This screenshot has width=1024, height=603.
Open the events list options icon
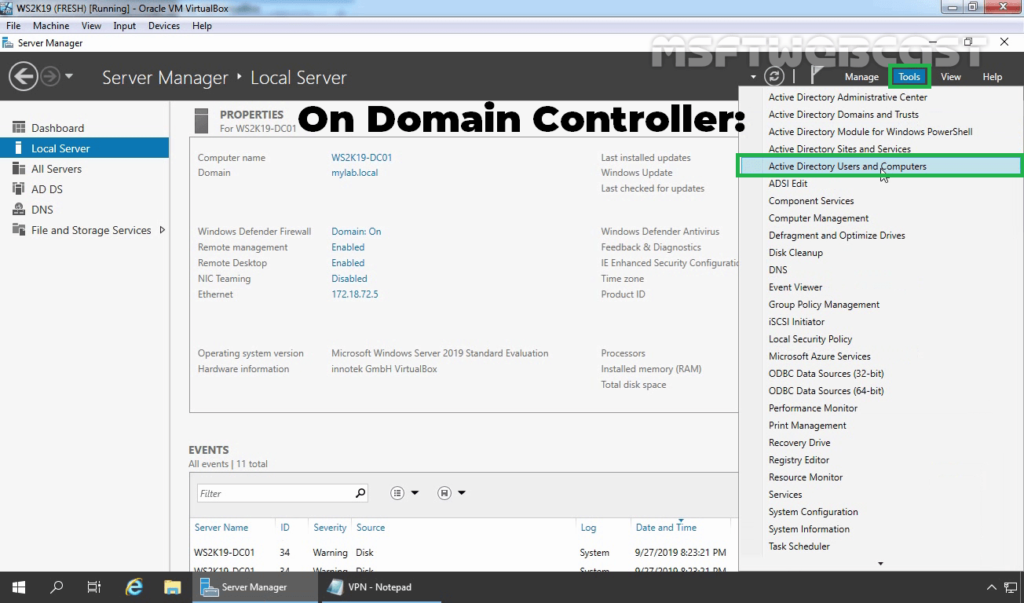click(397, 493)
